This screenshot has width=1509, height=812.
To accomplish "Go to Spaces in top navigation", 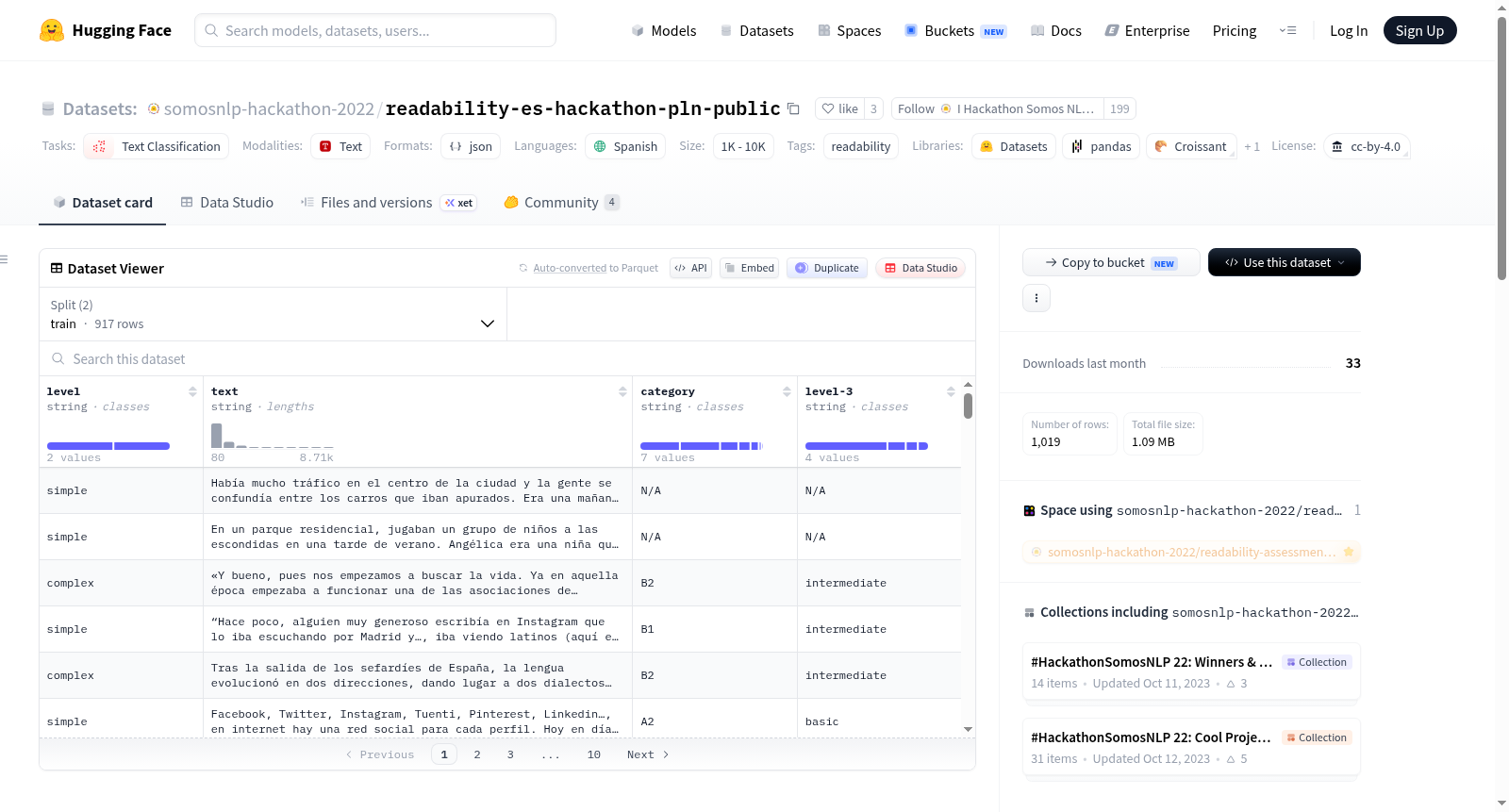I will pyautogui.click(x=849, y=30).
